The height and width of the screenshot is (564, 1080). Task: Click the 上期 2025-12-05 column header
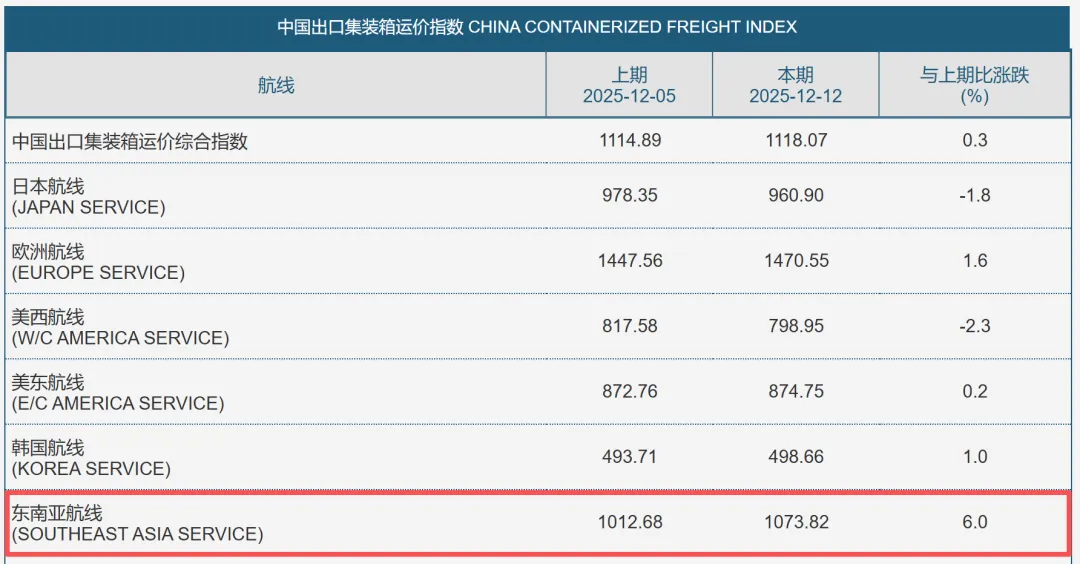[x=629, y=85]
